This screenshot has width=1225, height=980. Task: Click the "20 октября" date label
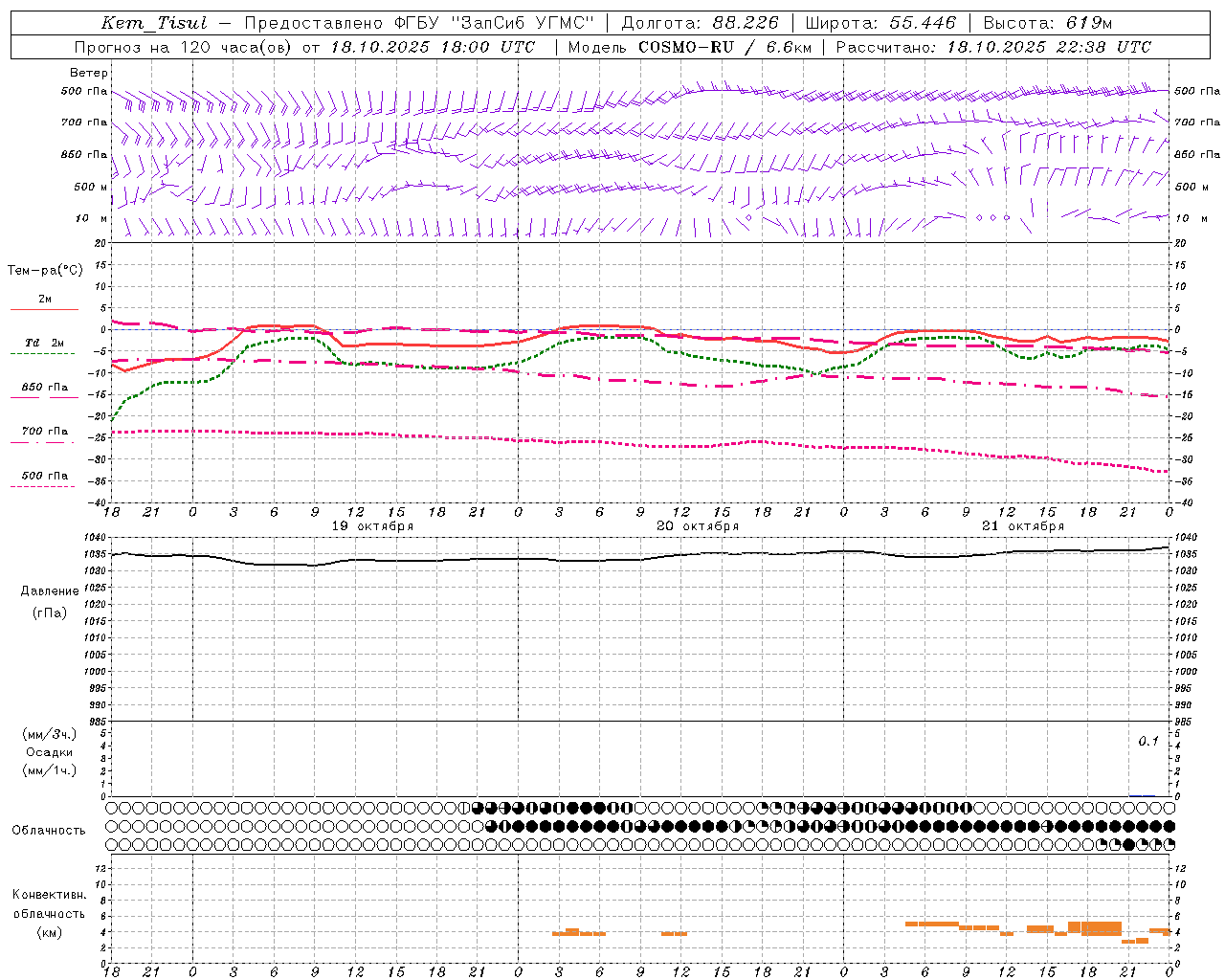tap(698, 526)
